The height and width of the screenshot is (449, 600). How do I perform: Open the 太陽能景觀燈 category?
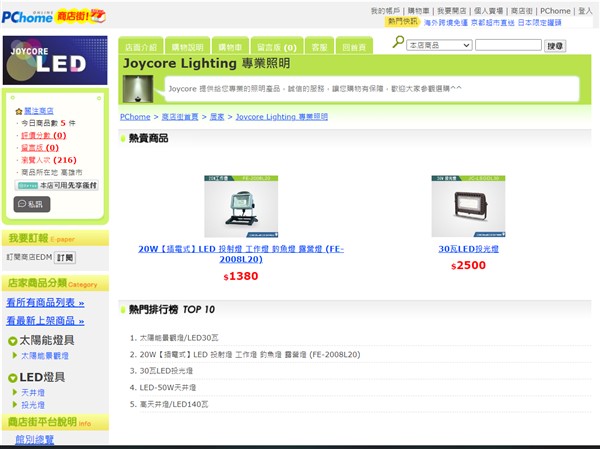tap(45, 356)
